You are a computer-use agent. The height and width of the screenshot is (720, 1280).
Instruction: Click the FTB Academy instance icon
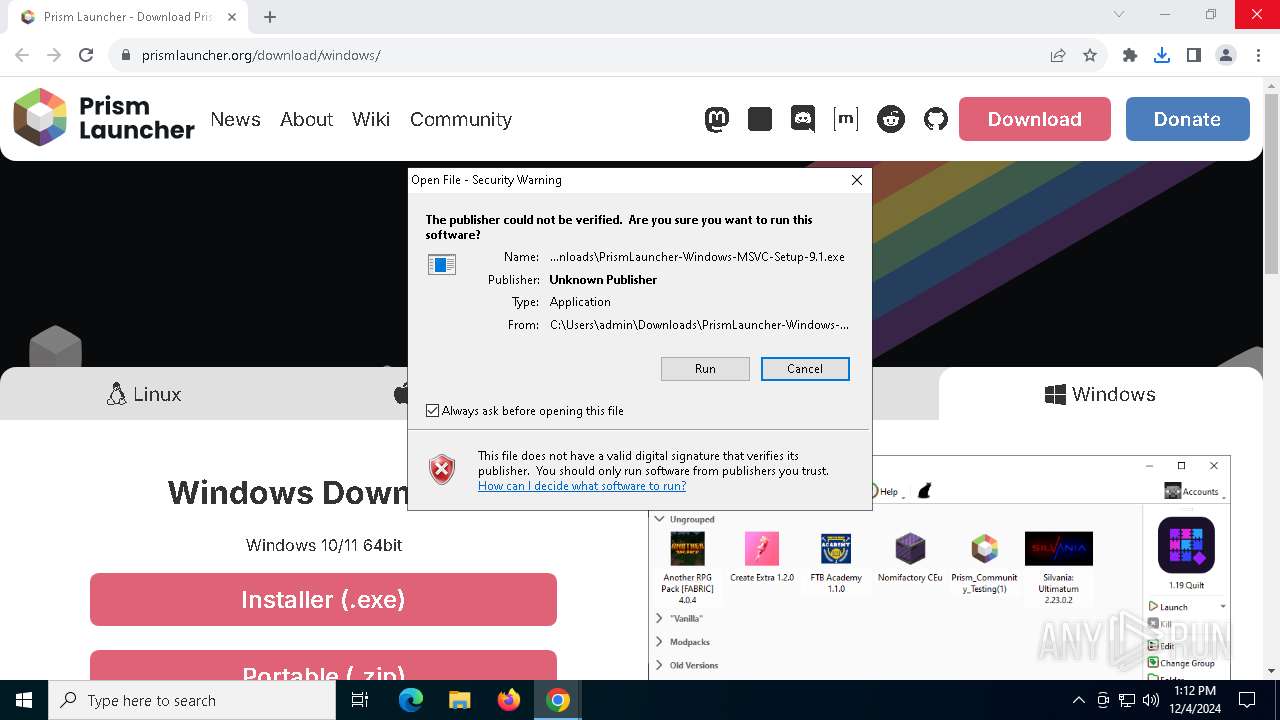click(x=836, y=548)
